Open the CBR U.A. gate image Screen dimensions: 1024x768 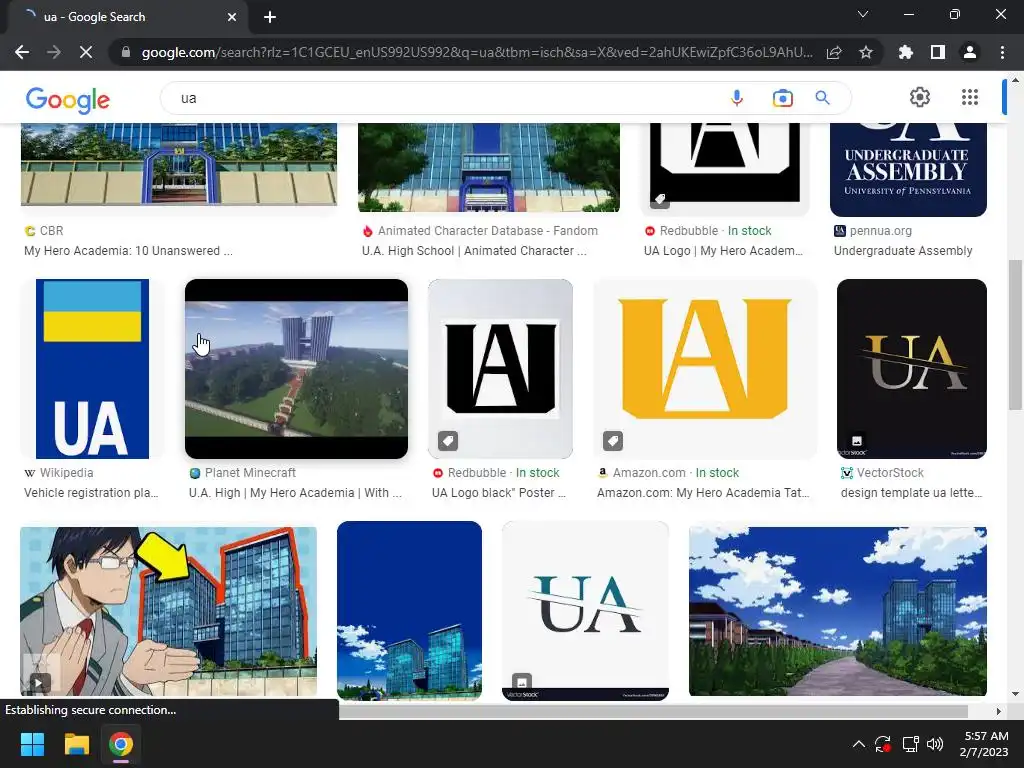(179, 165)
